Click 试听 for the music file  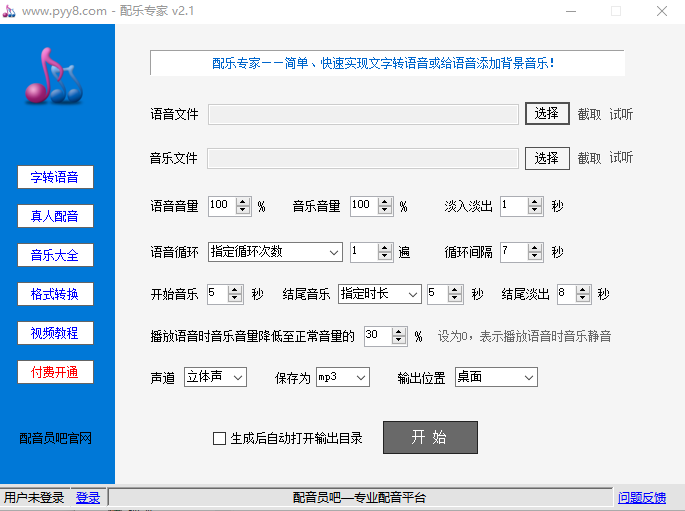point(621,157)
